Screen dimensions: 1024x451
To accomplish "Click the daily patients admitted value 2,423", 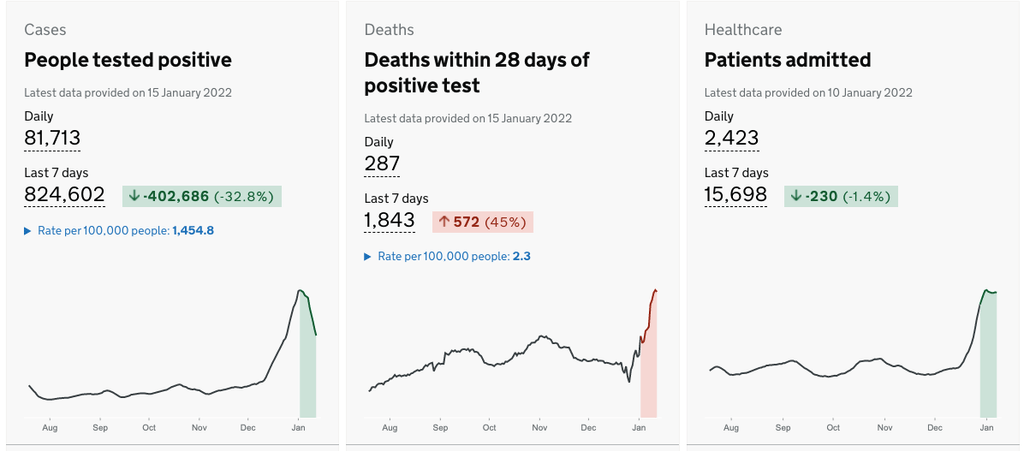I will point(732,138).
